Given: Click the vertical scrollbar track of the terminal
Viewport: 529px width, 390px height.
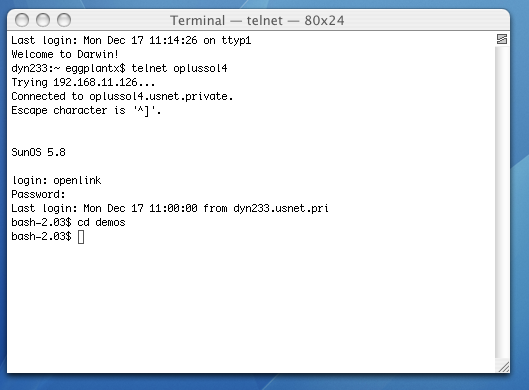Looking at the screenshot, I should point(502,202).
